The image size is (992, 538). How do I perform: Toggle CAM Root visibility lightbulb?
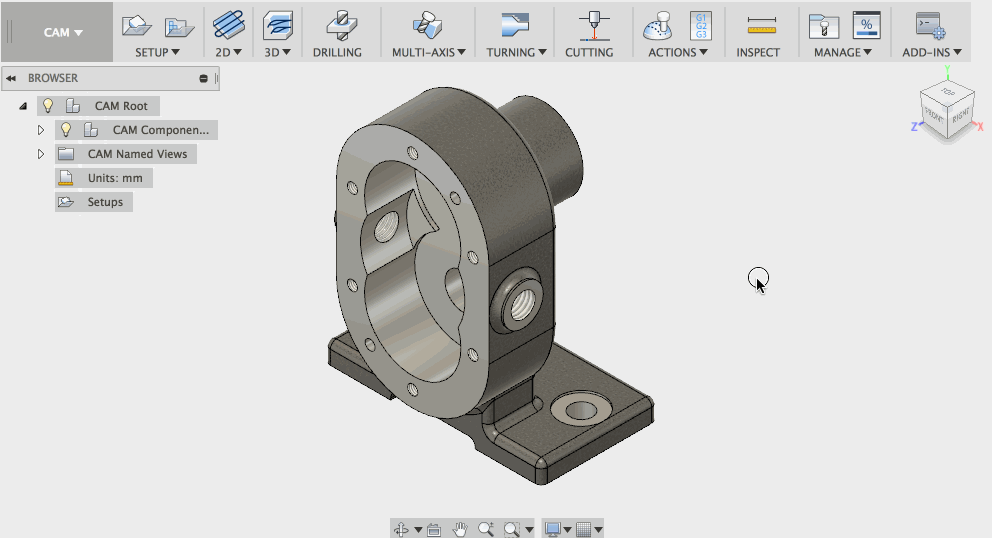tap(47, 106)
